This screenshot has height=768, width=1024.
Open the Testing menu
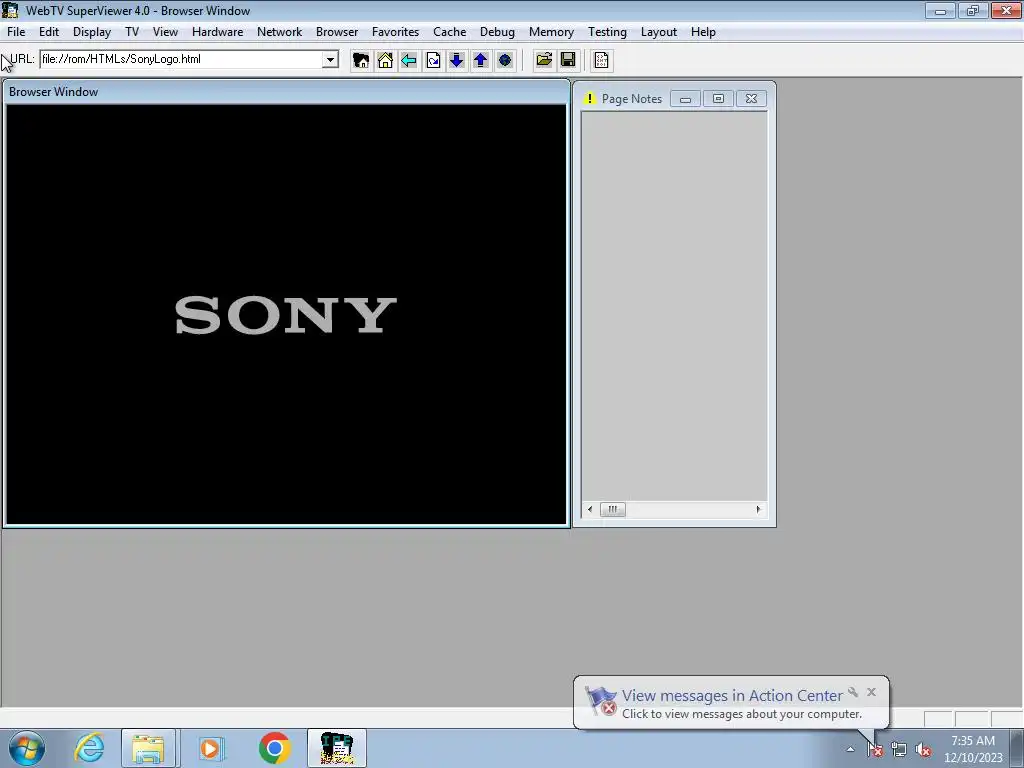tap(607, 32)
